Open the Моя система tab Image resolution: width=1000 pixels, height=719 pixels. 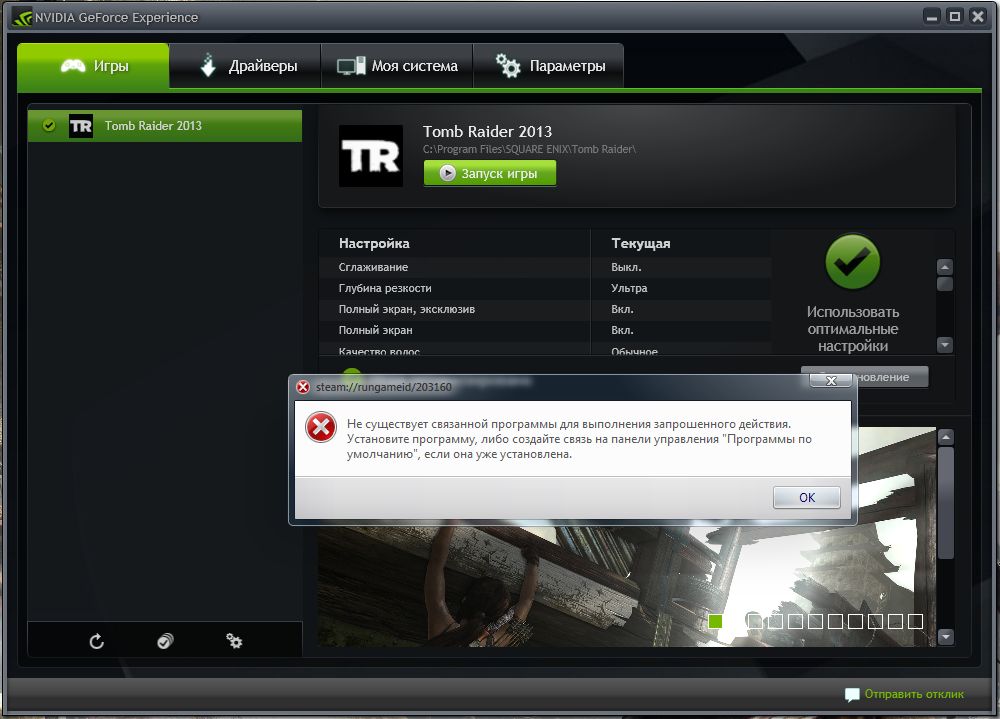tap(397, 65)
